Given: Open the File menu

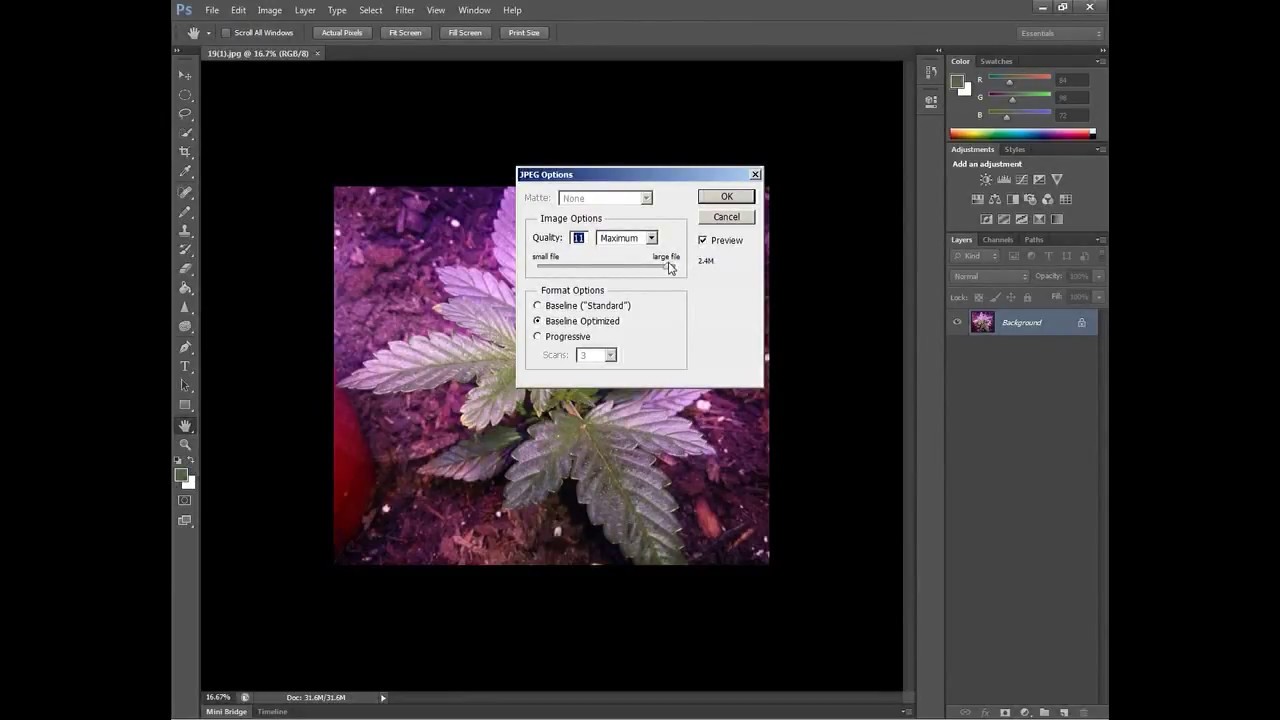Looking at the screenshot, I should pyautogui.click(x=212, y=10).
